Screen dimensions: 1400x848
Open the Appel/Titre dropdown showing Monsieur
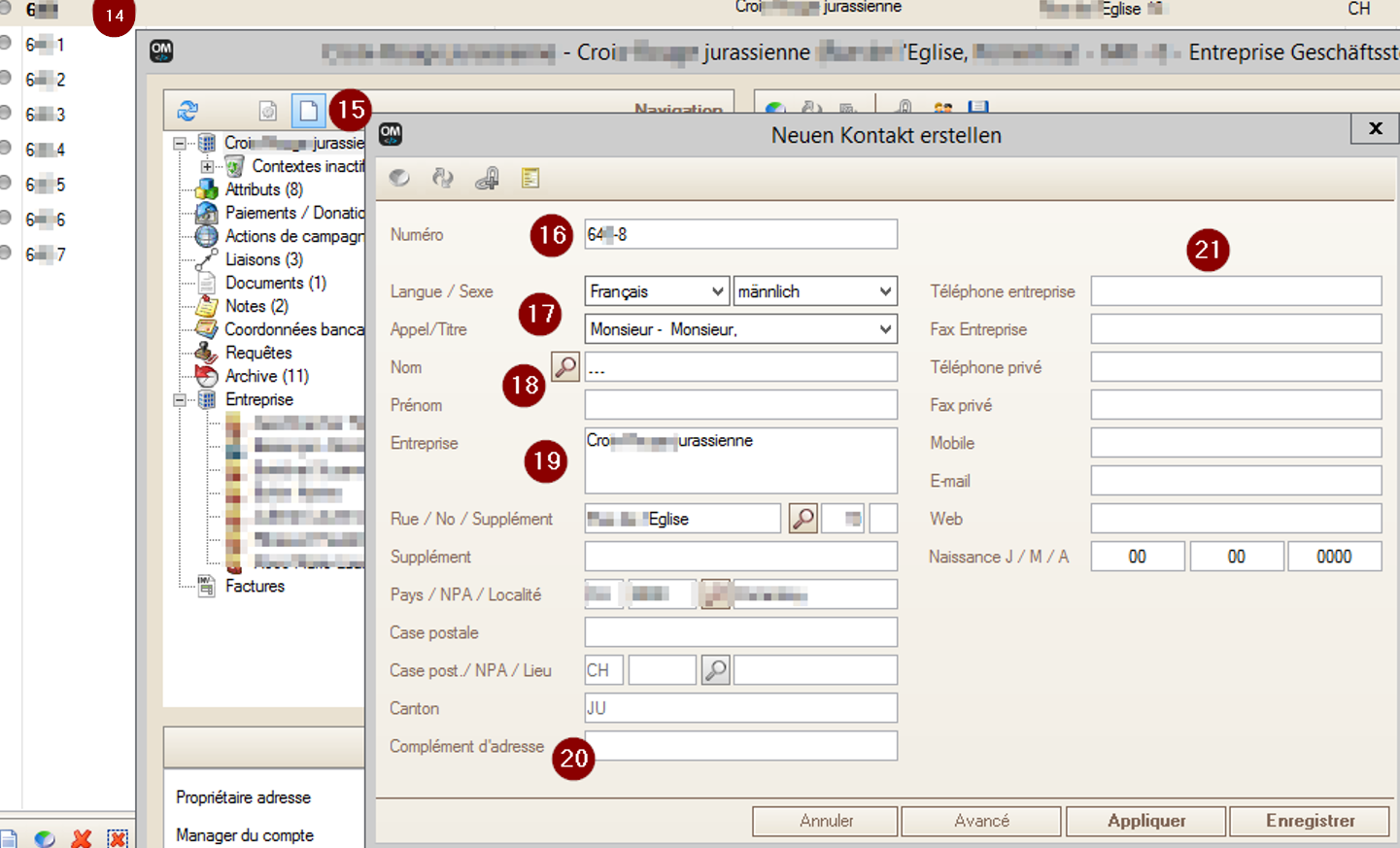point(740,329)
